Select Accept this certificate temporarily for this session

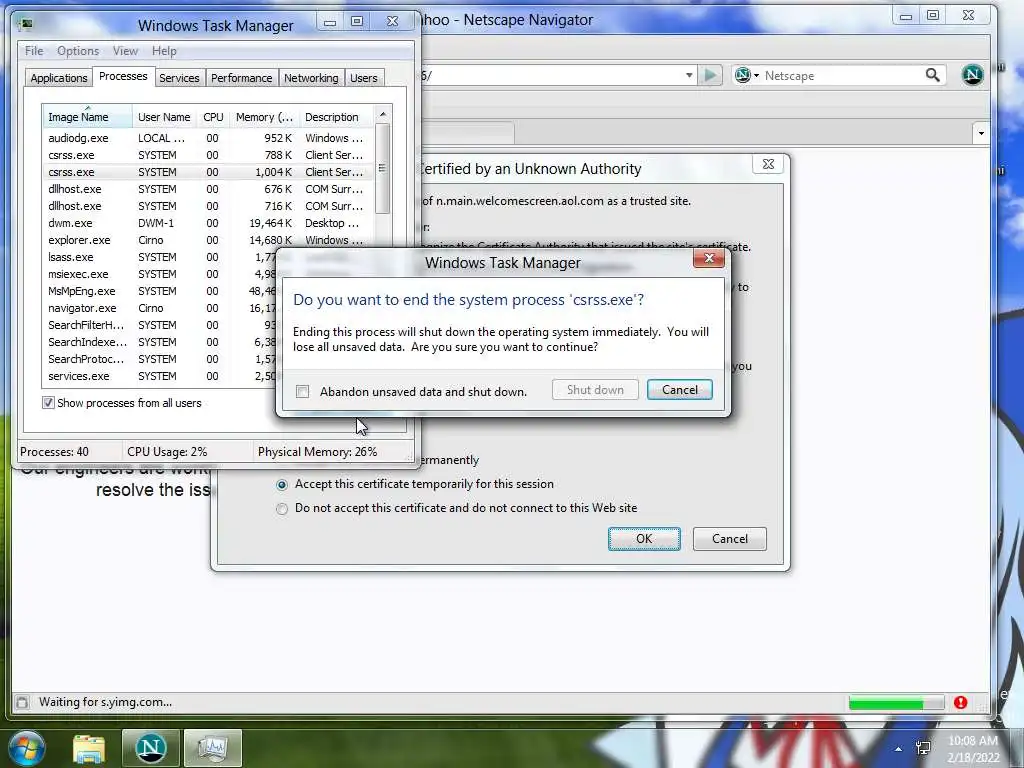tap(281, 485)
